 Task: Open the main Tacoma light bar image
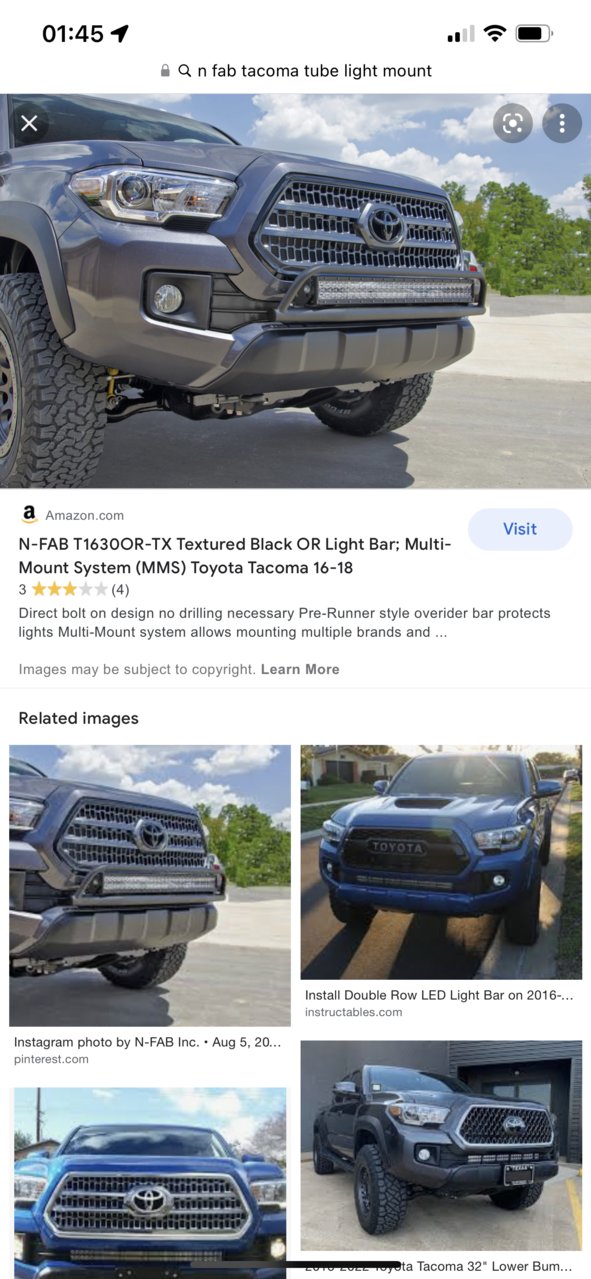click(295, 291)
